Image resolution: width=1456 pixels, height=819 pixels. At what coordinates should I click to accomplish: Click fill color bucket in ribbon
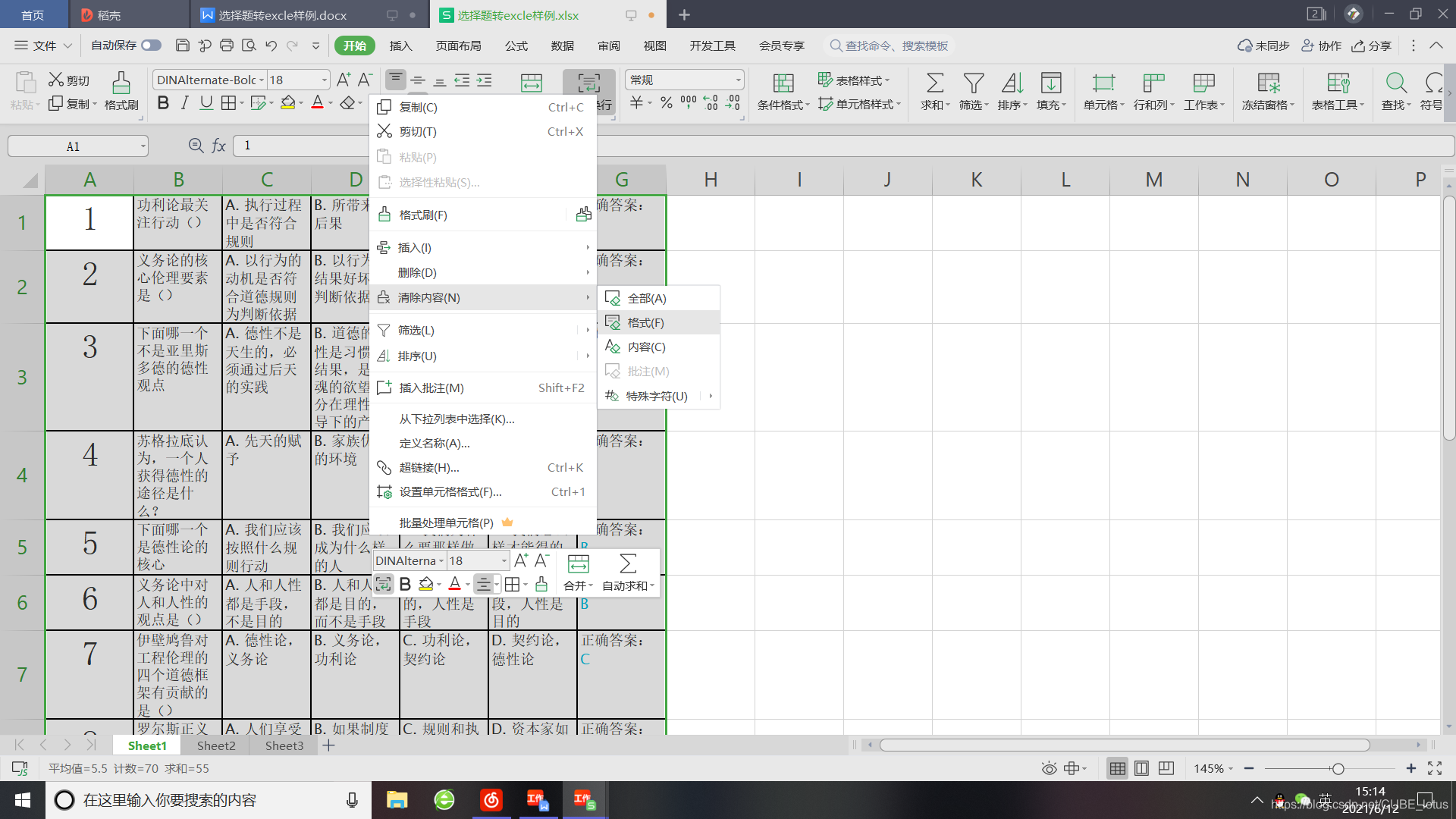click(x=287, y=103)
